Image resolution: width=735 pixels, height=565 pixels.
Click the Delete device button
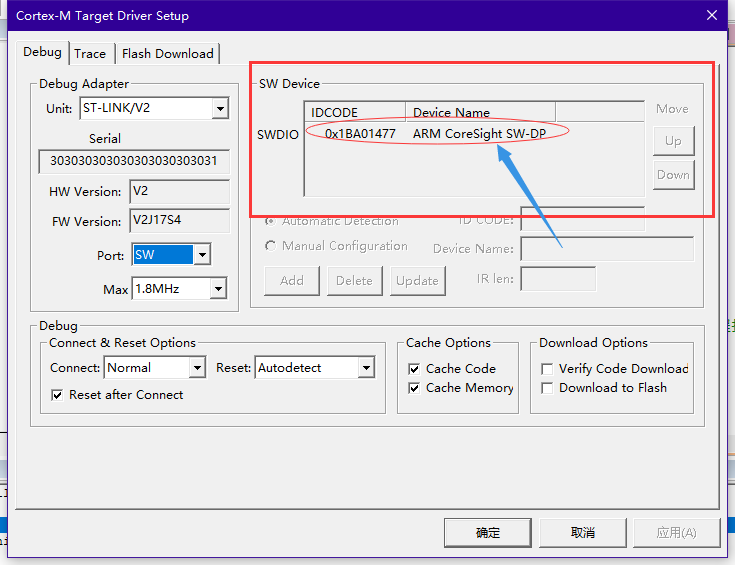click(354, 281)
